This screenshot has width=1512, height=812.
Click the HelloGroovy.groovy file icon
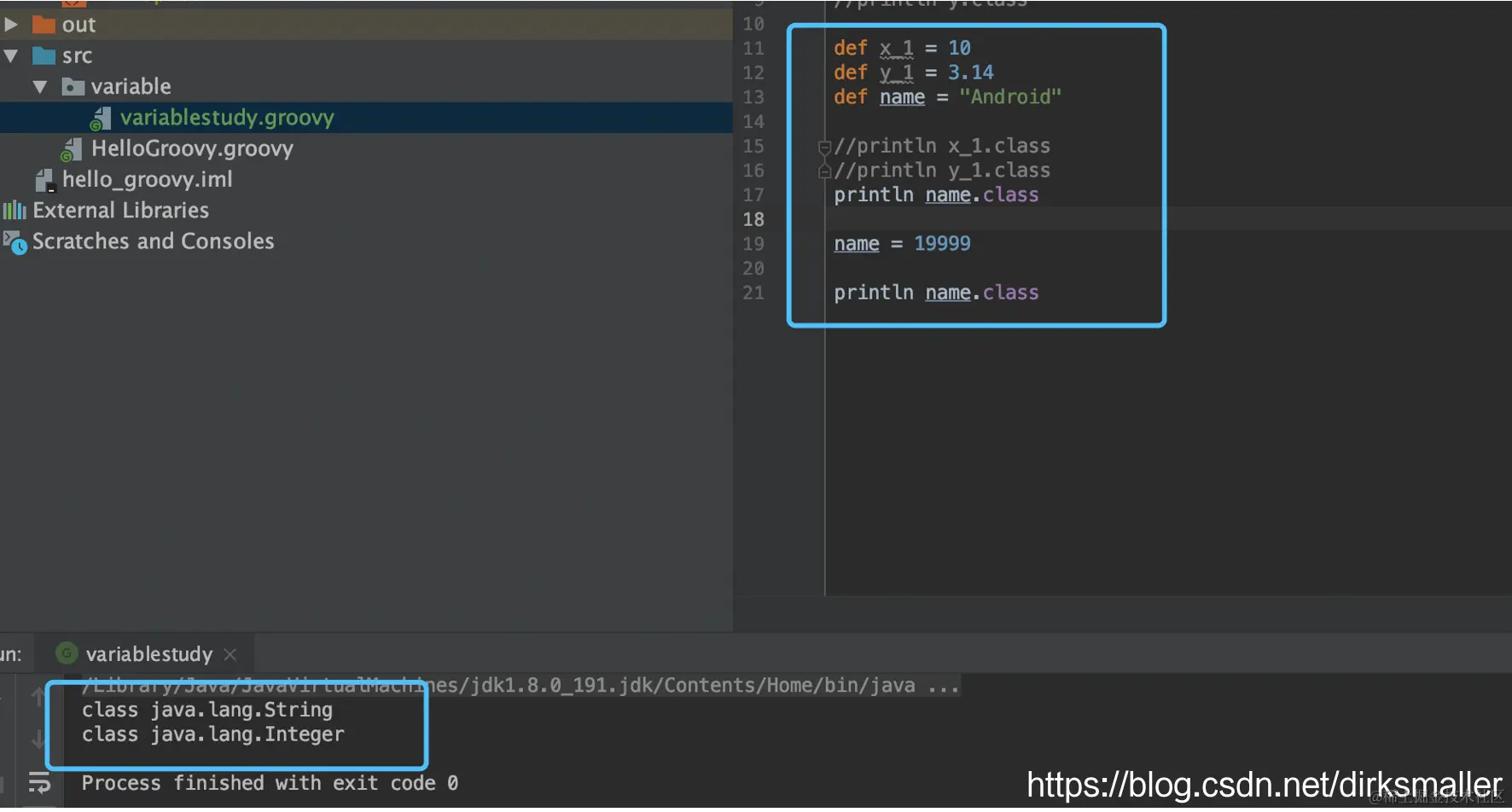coord(72,150)
